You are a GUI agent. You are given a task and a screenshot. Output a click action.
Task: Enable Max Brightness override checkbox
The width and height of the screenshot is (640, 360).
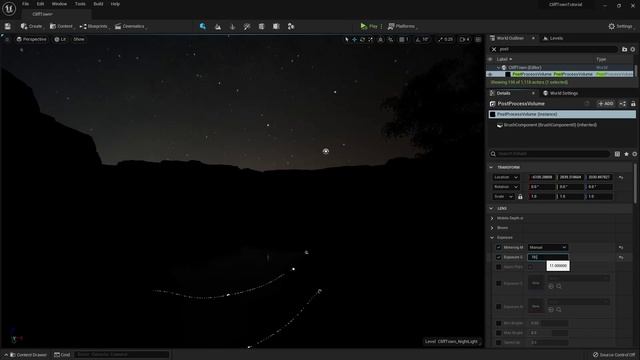[498, 333]
